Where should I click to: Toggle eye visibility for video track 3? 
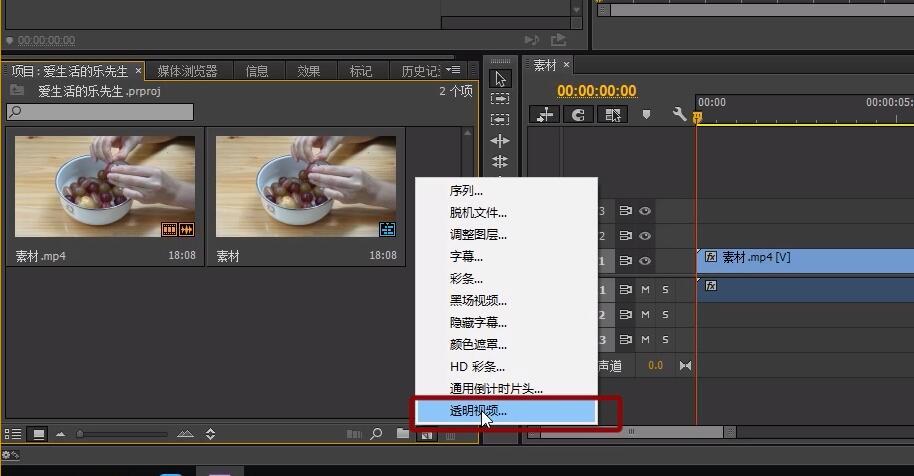(645, 211)
